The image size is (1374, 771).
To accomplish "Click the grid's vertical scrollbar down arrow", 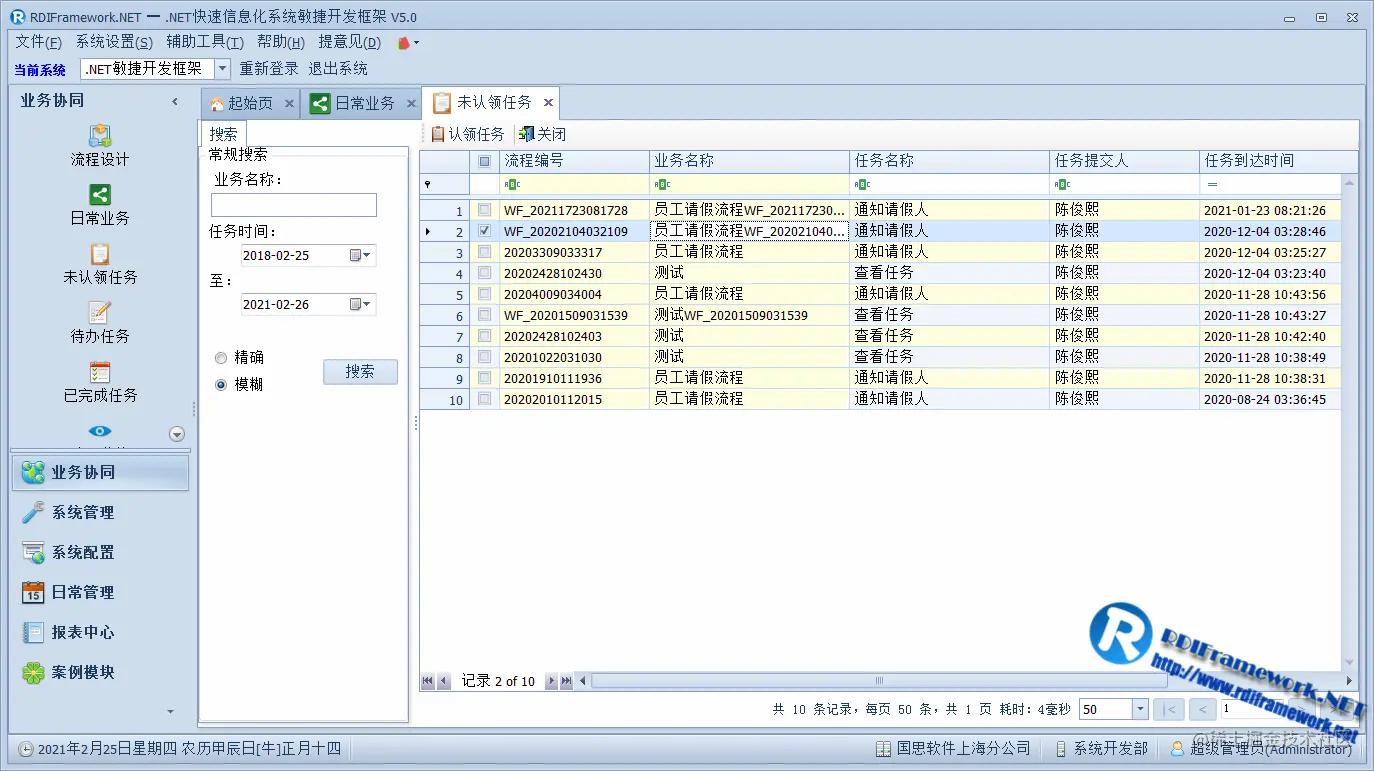I will pos(1349,662).
